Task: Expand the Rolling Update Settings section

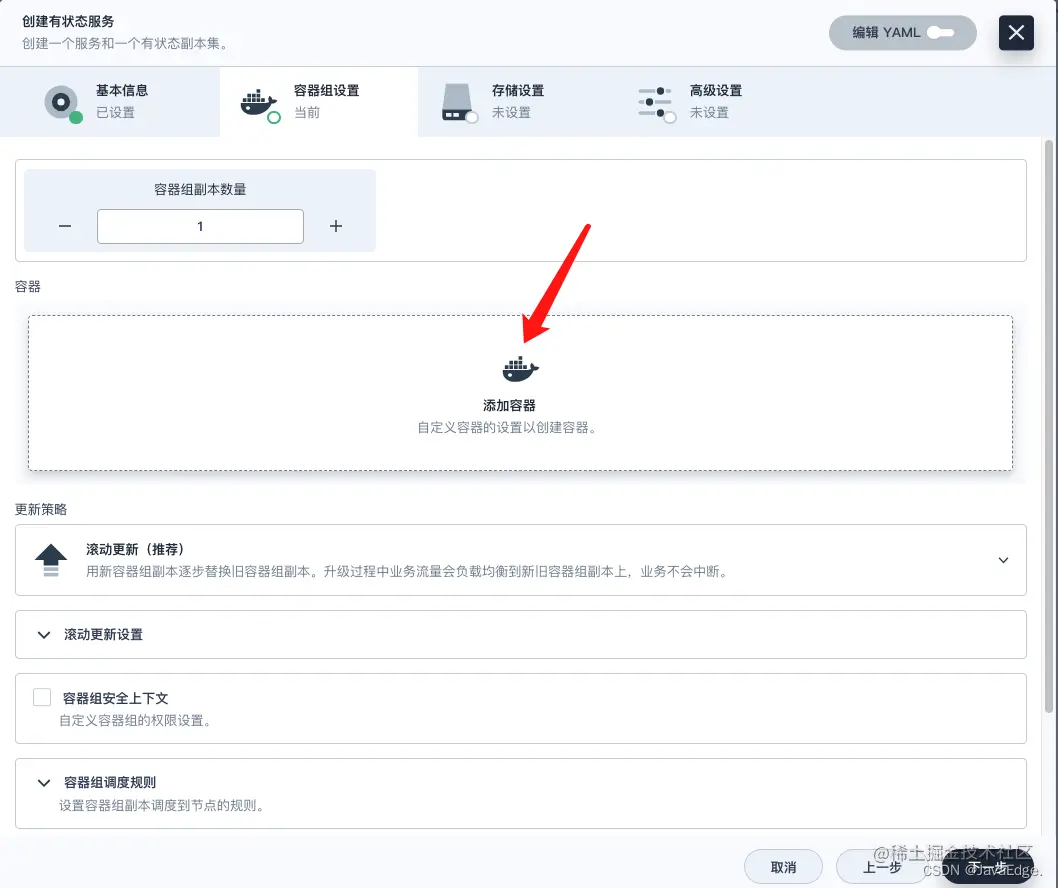Action: pyautogui.click(x=521, y=634)
